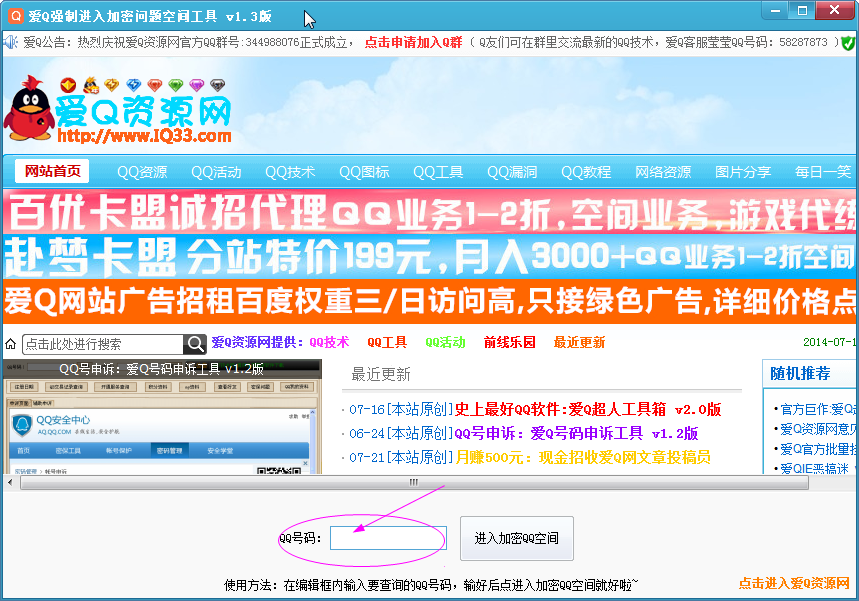Click the 最近更新 section heading
Screen dimensions: 859x601
[381, 375]
